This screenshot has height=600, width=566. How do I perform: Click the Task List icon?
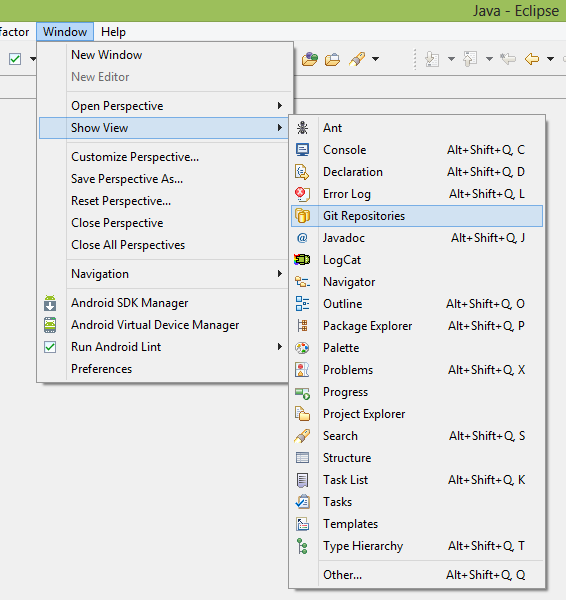tap(302, 480)
